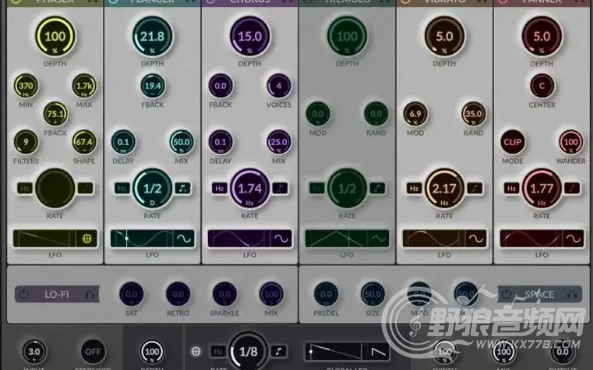The width and height of the screenshot is (593, 370).
Task: Toggle the LO-FI power button
Action: (24, 294)
